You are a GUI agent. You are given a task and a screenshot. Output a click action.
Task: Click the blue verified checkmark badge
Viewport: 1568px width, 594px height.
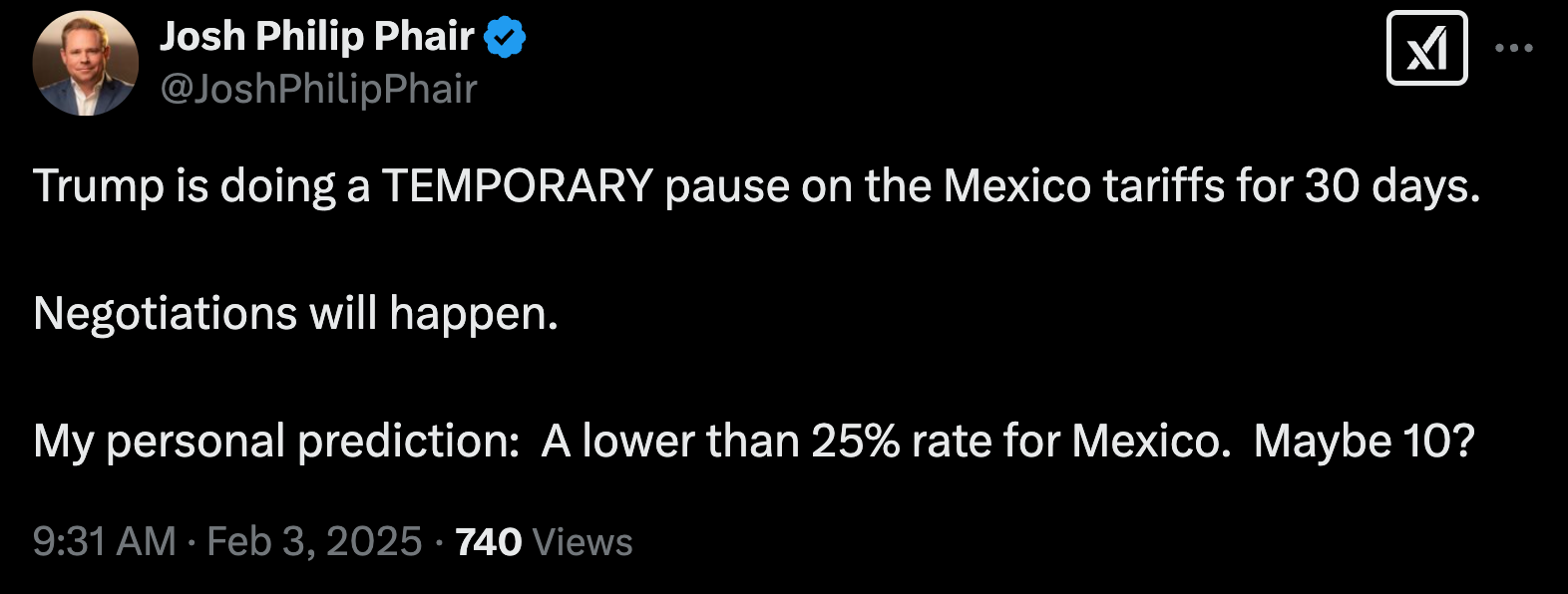click(x=505, y=37)
